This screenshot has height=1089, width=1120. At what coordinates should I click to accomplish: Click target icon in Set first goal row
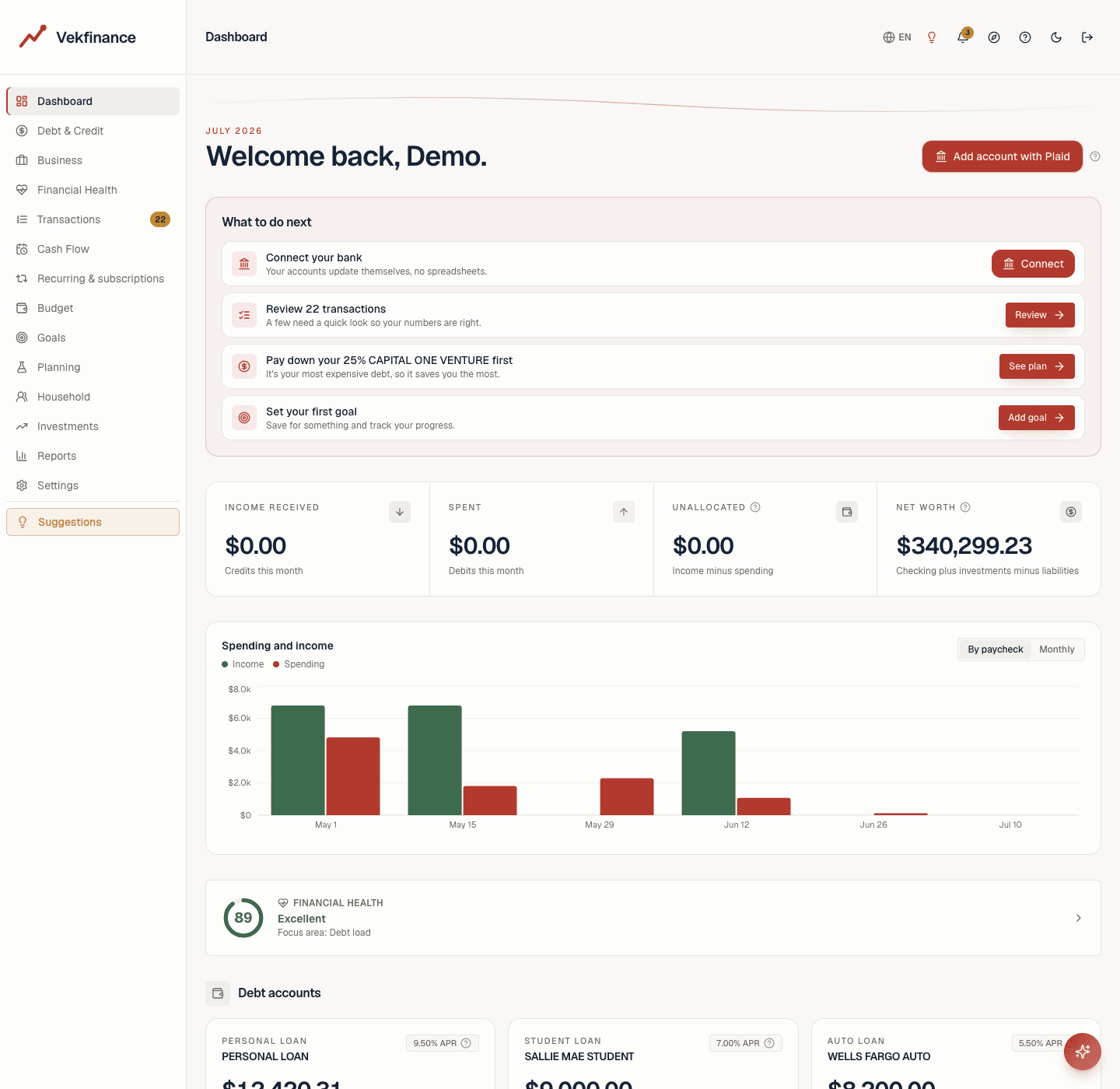click(x=244, y=418)
